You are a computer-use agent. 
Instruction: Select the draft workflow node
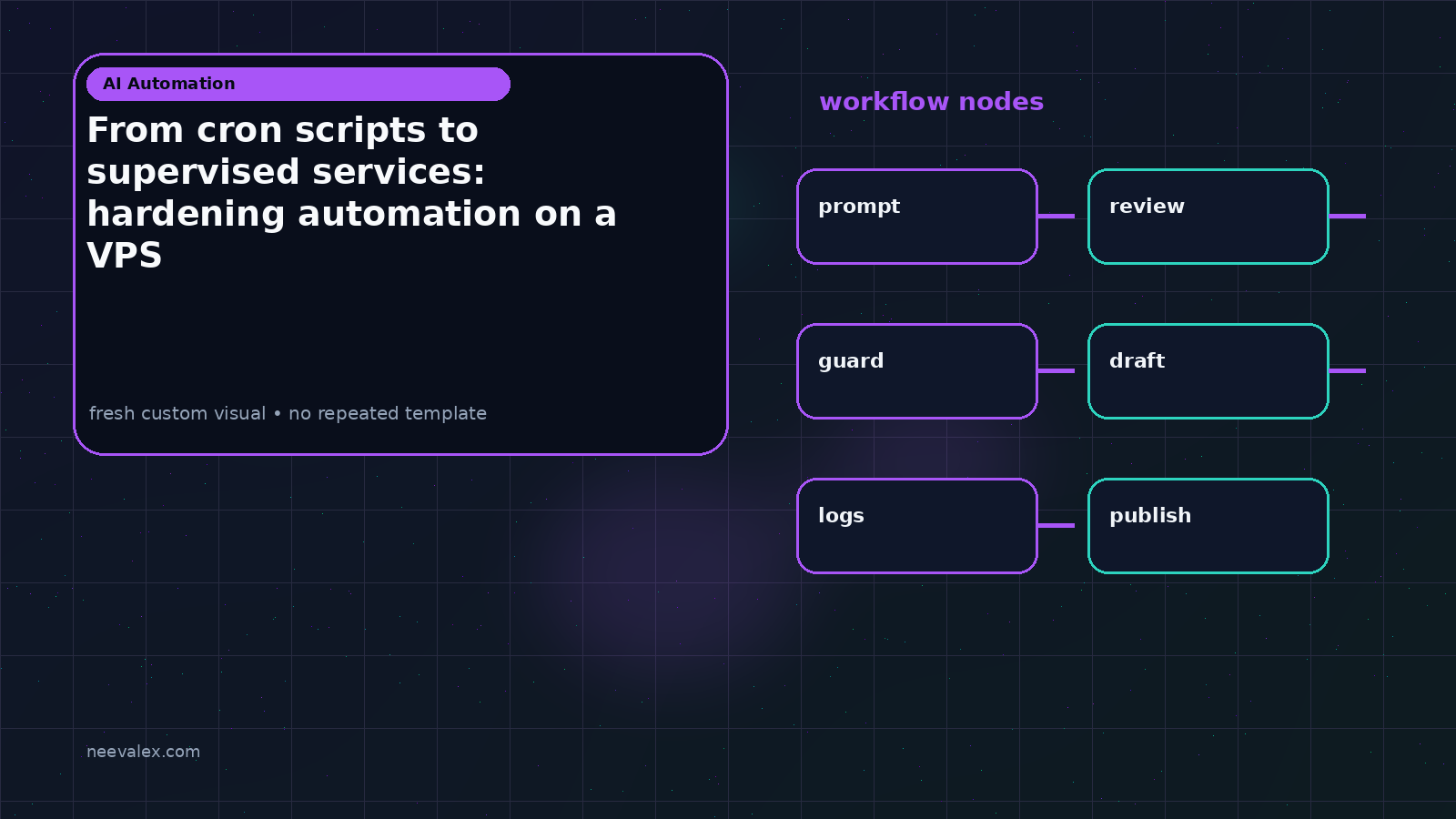coord(1208,371)
